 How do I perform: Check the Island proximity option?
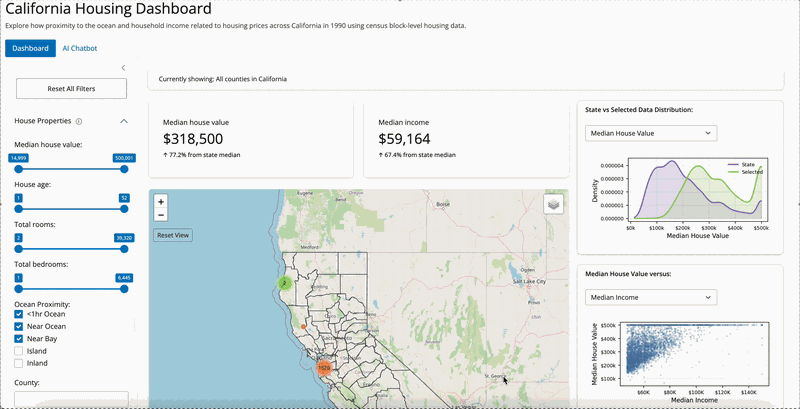pyautogui.click(x=19, y=351)
